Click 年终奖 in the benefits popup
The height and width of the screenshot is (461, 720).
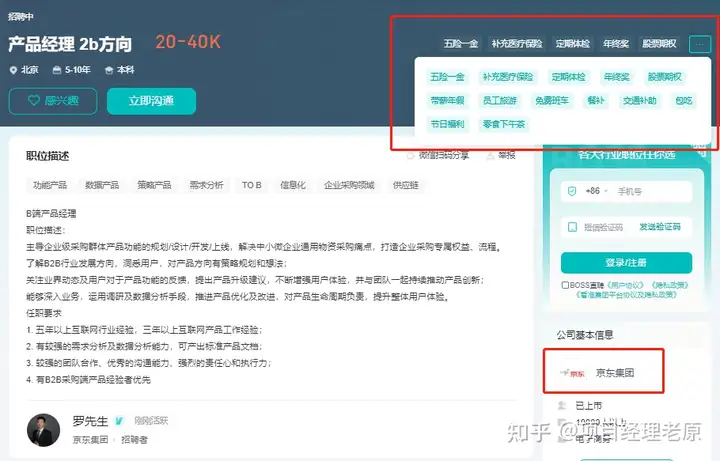(617, 77)
